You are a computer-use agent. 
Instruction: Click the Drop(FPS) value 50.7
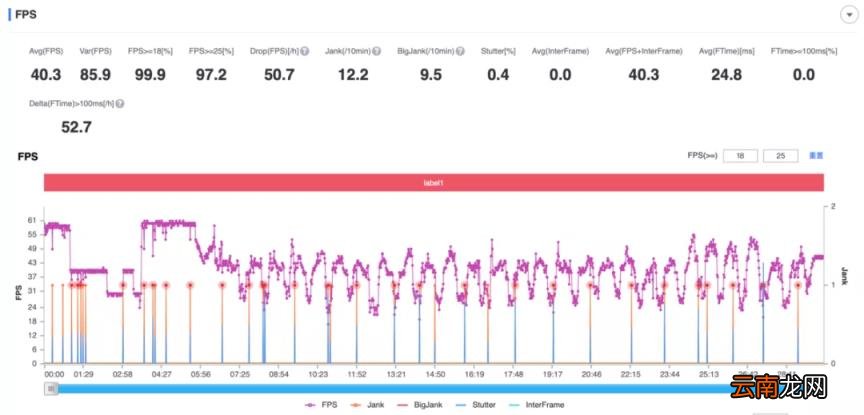(279, 75)
